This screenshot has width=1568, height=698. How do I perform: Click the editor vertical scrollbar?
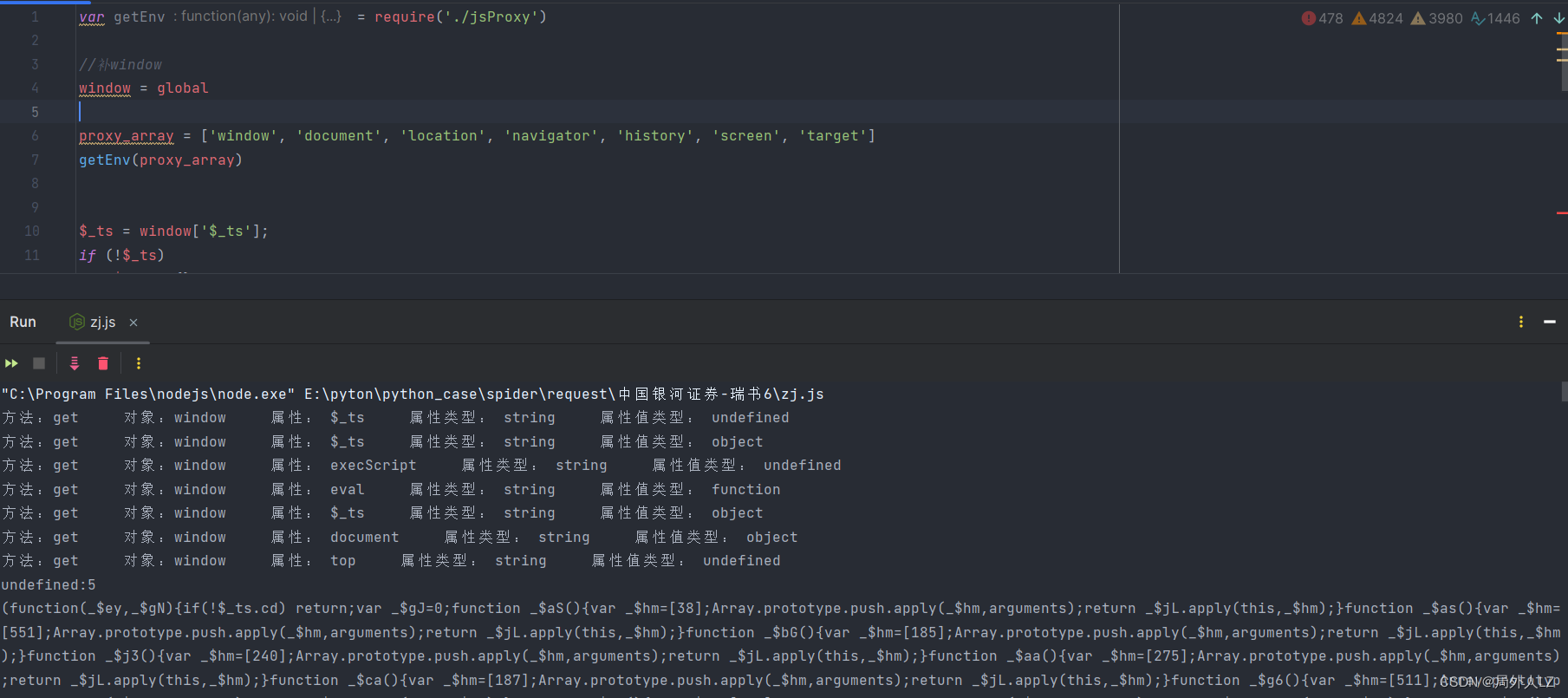point(1565,61)
